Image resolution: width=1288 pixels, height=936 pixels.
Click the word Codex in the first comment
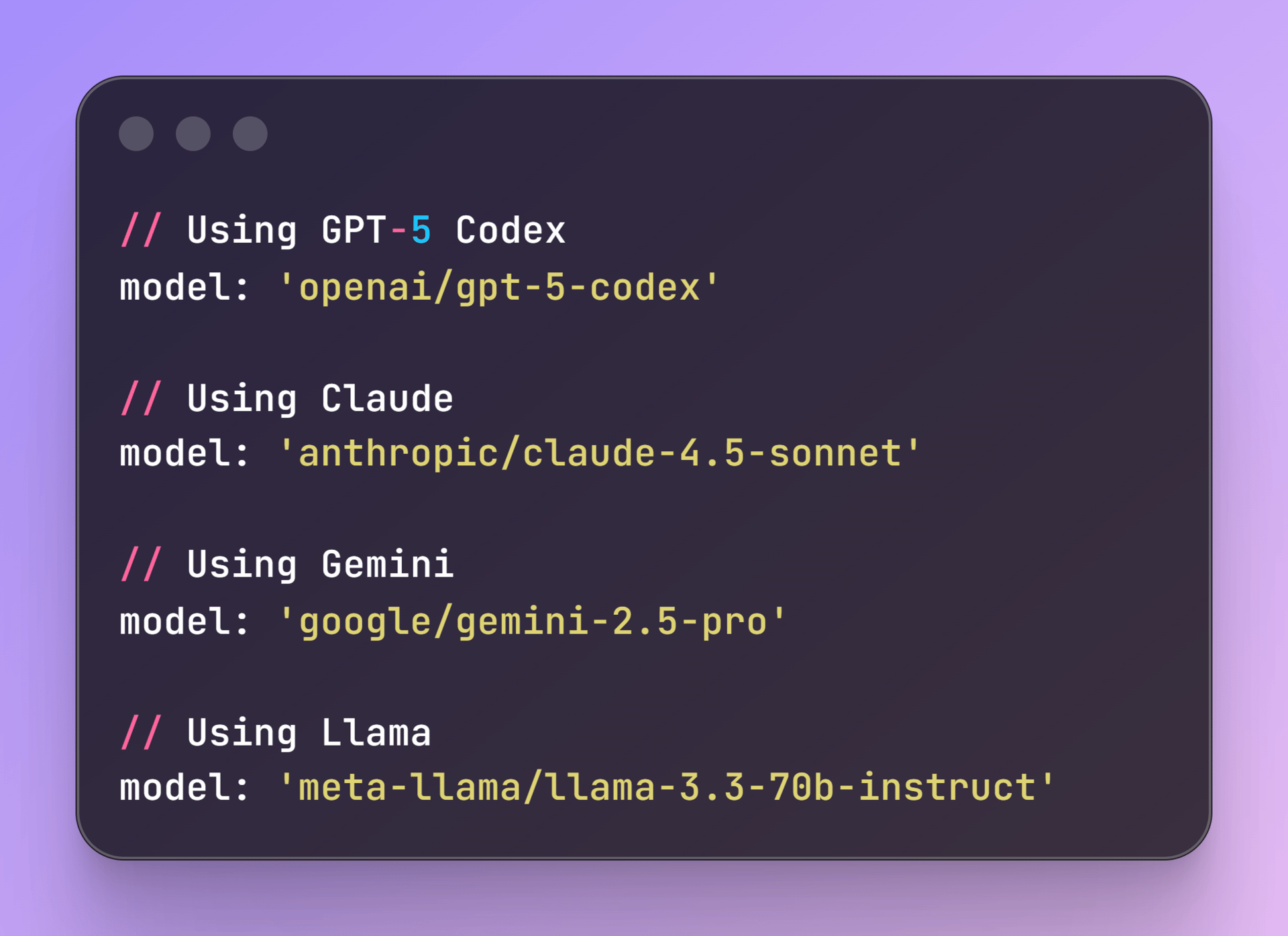coord(511,231)
